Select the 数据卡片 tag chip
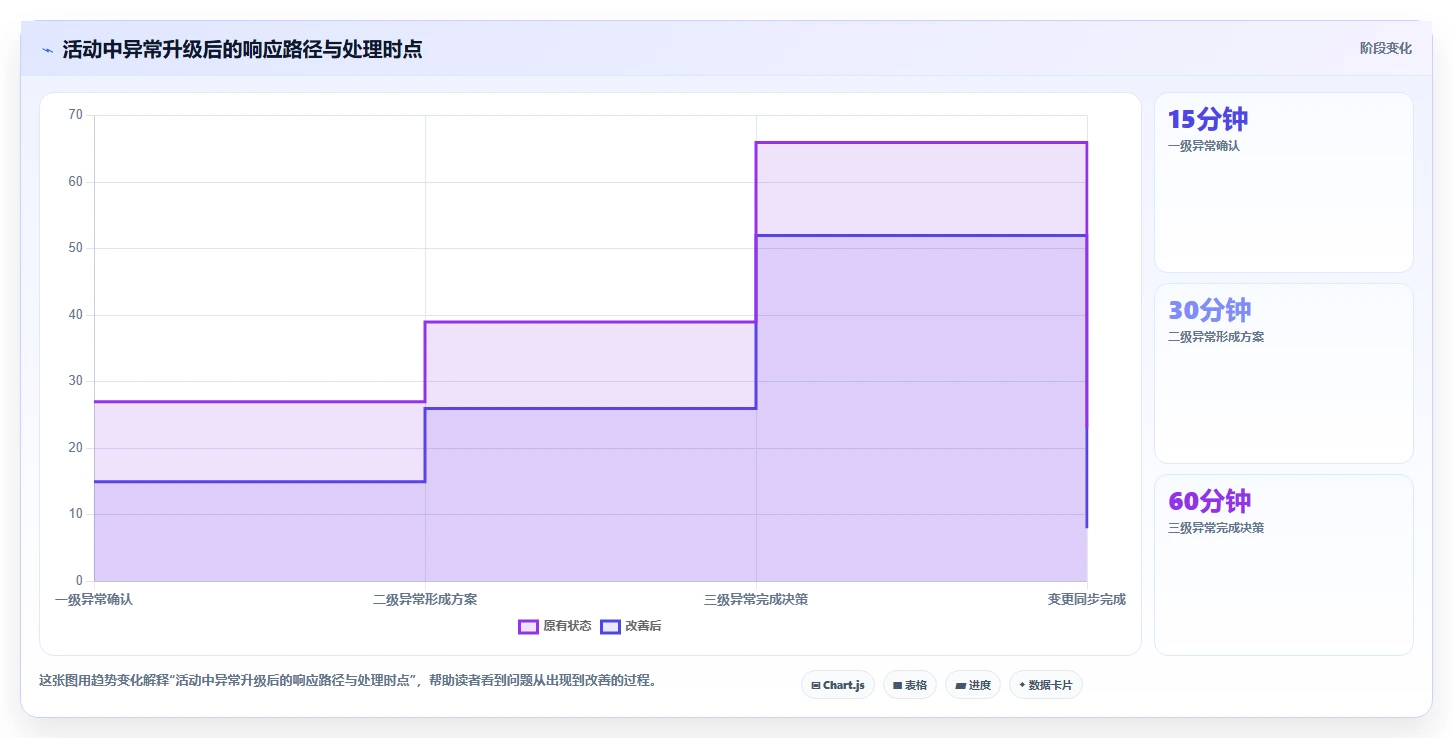This screenshot has width=1453, height=738. point(1046,685)
